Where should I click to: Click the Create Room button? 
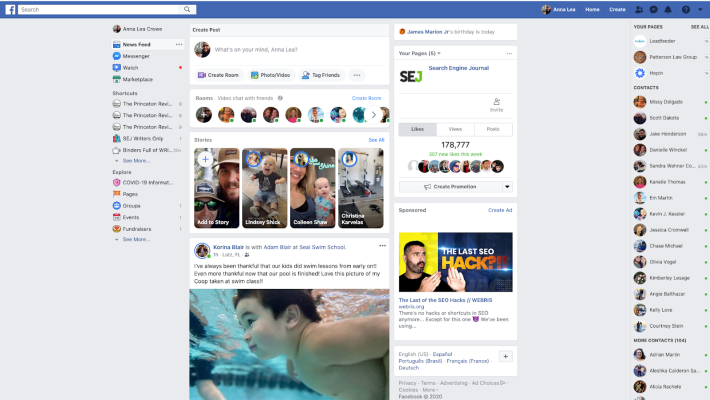pyautogui.click(x=218, y=75)
